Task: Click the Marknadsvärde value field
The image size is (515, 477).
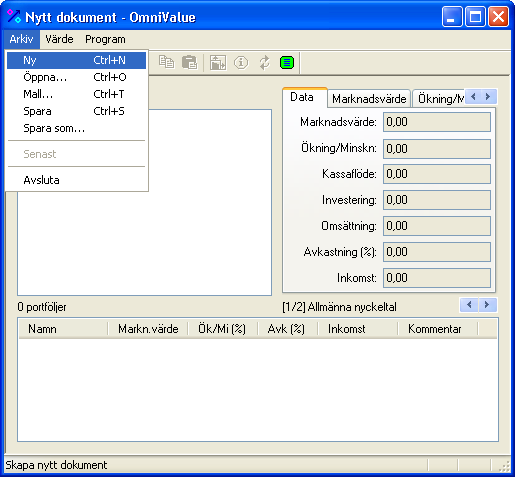Action: (437, 122)
